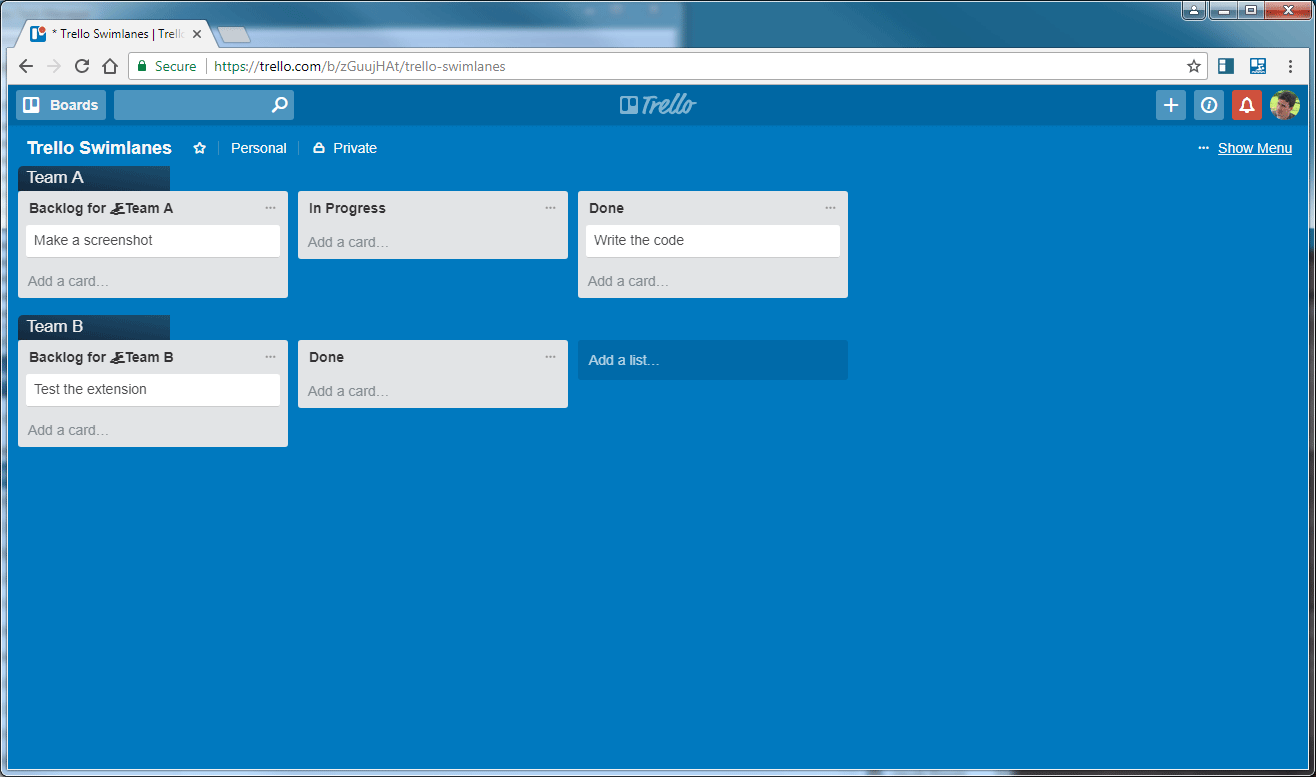Open the Chrome three-dot menu

(x=1290, y=66)
